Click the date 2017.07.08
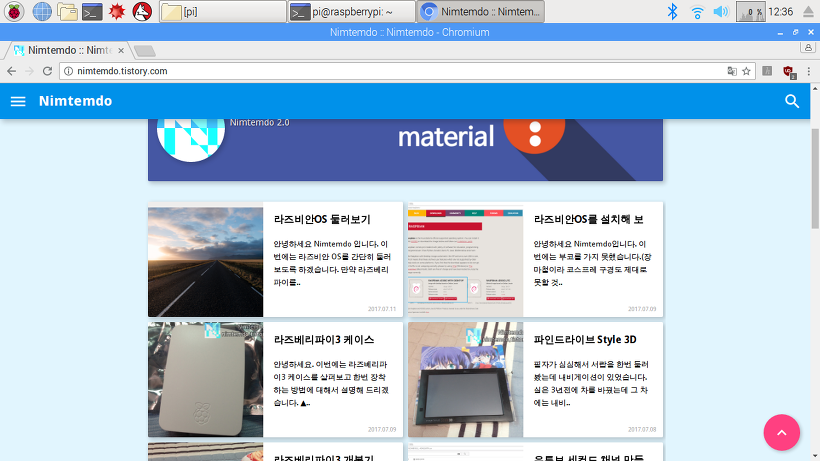820x461 pixels. [x=642, y=429]
